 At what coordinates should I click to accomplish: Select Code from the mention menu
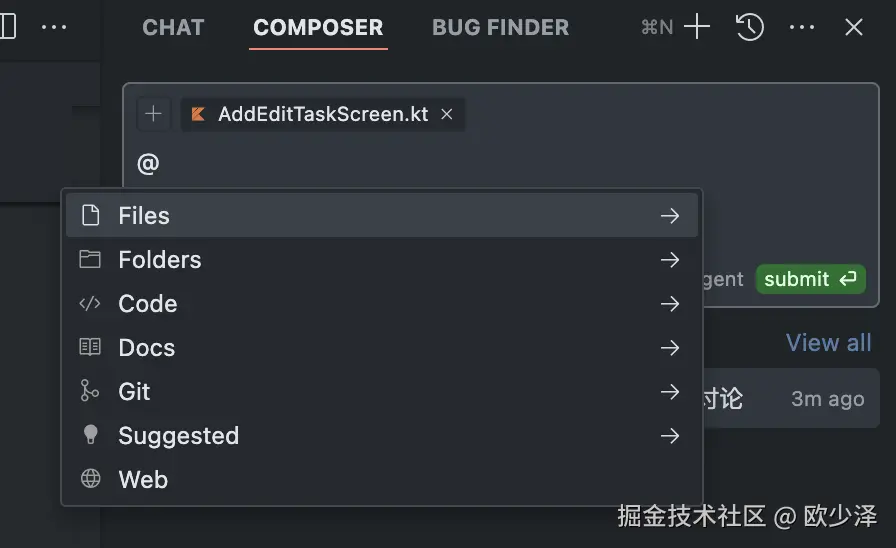[x=148, y=303]
